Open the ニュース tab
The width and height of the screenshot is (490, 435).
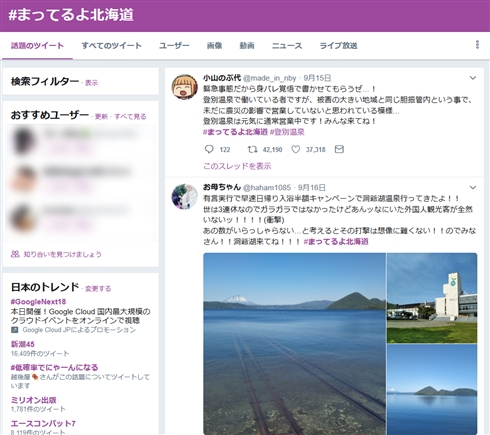[287, 46]
